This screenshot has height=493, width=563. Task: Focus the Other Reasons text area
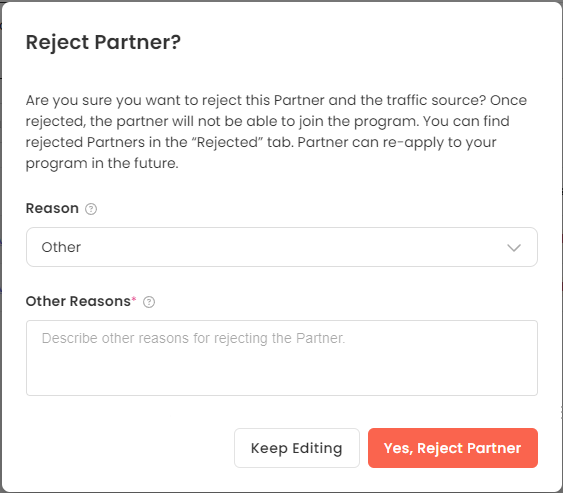(282, 358)
